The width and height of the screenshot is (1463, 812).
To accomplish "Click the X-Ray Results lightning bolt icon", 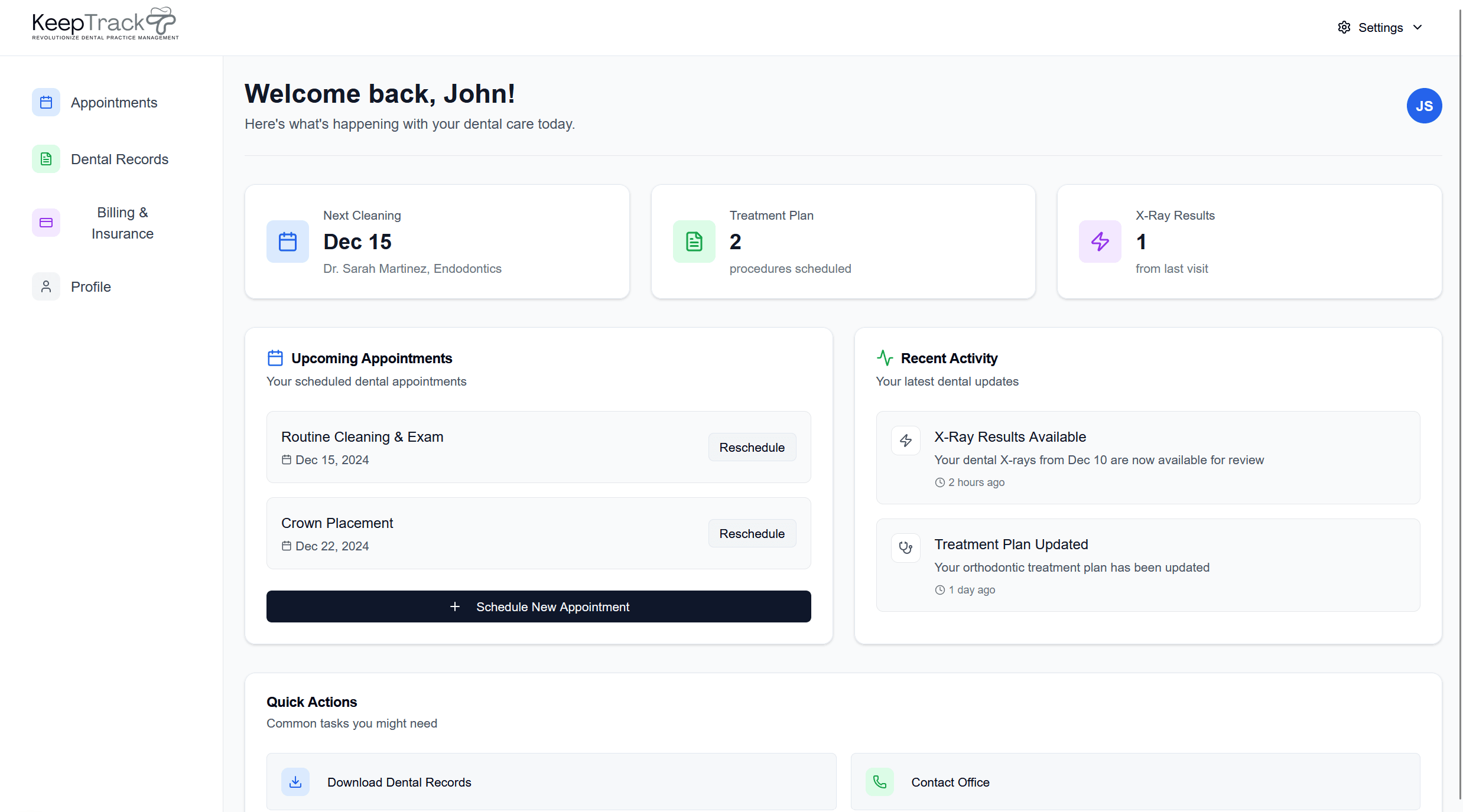I will click(x=1100, y=242).
